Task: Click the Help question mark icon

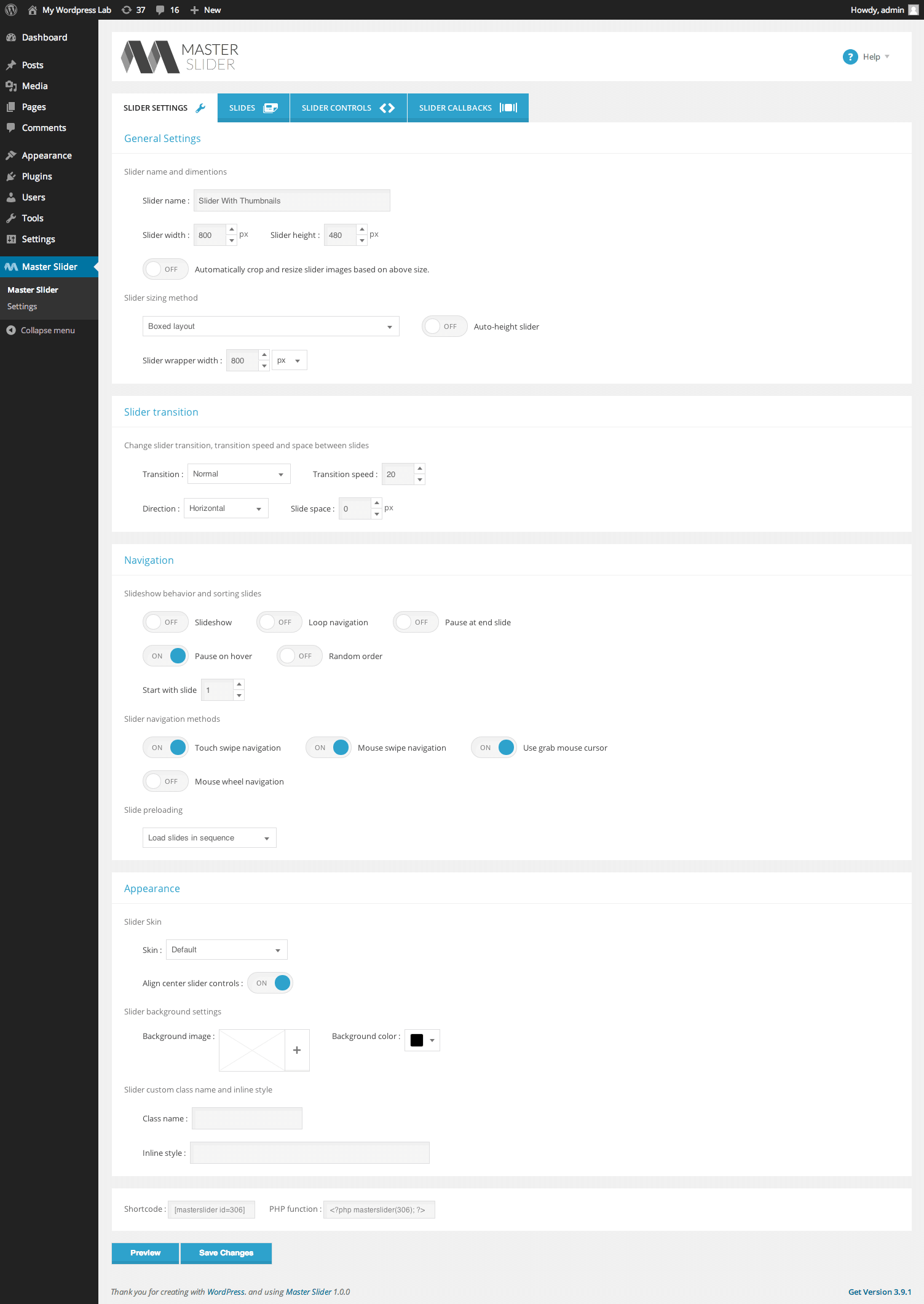Action: [850, 57]
